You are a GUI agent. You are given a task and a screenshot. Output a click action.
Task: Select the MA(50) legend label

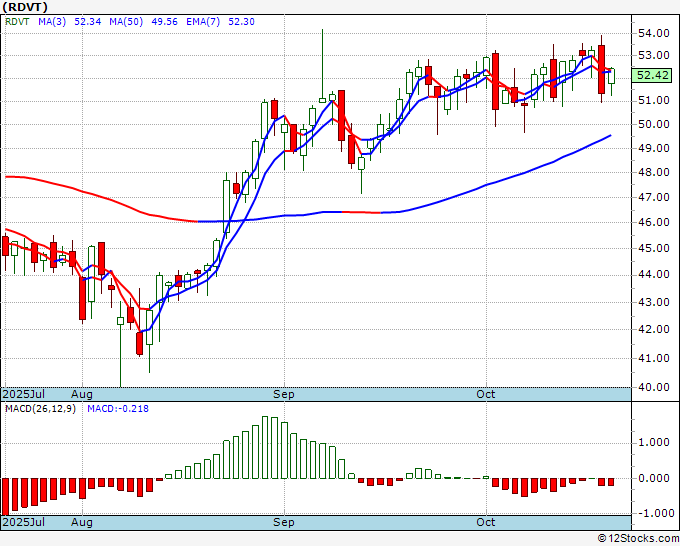[x=126, y=21]
